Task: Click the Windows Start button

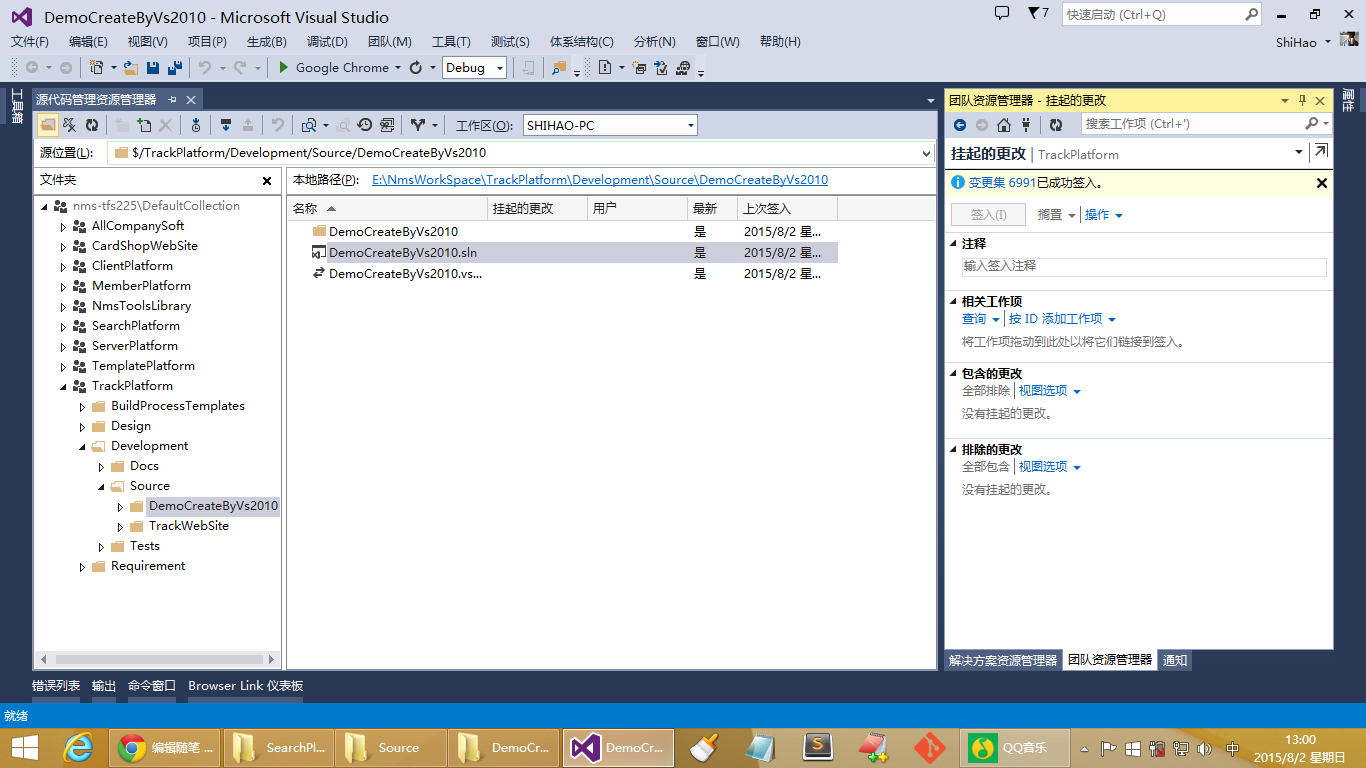Action: (x=25, y=747)
